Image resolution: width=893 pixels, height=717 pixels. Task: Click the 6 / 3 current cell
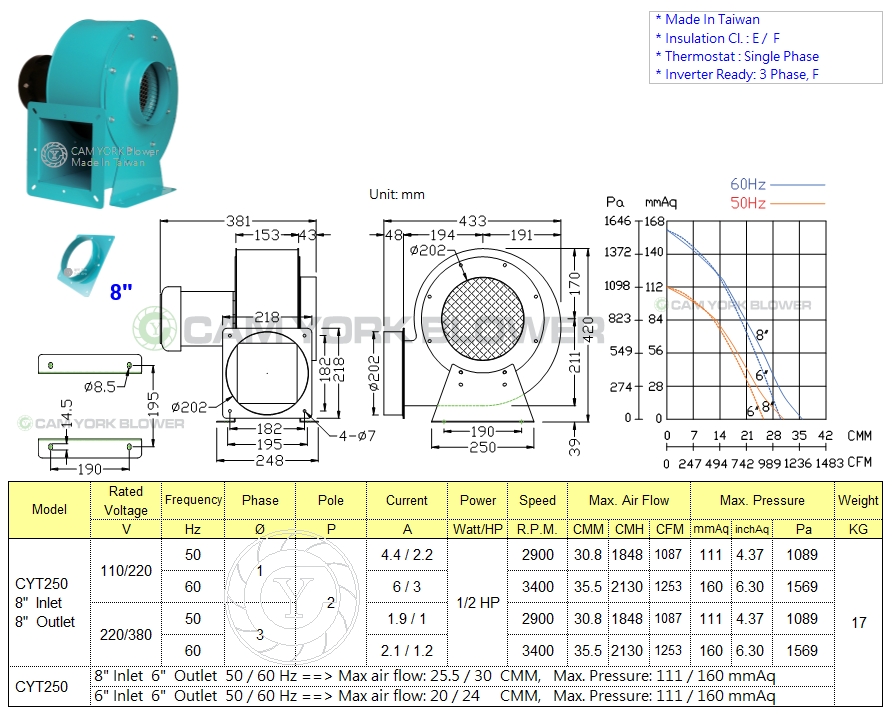click(407, 587)
